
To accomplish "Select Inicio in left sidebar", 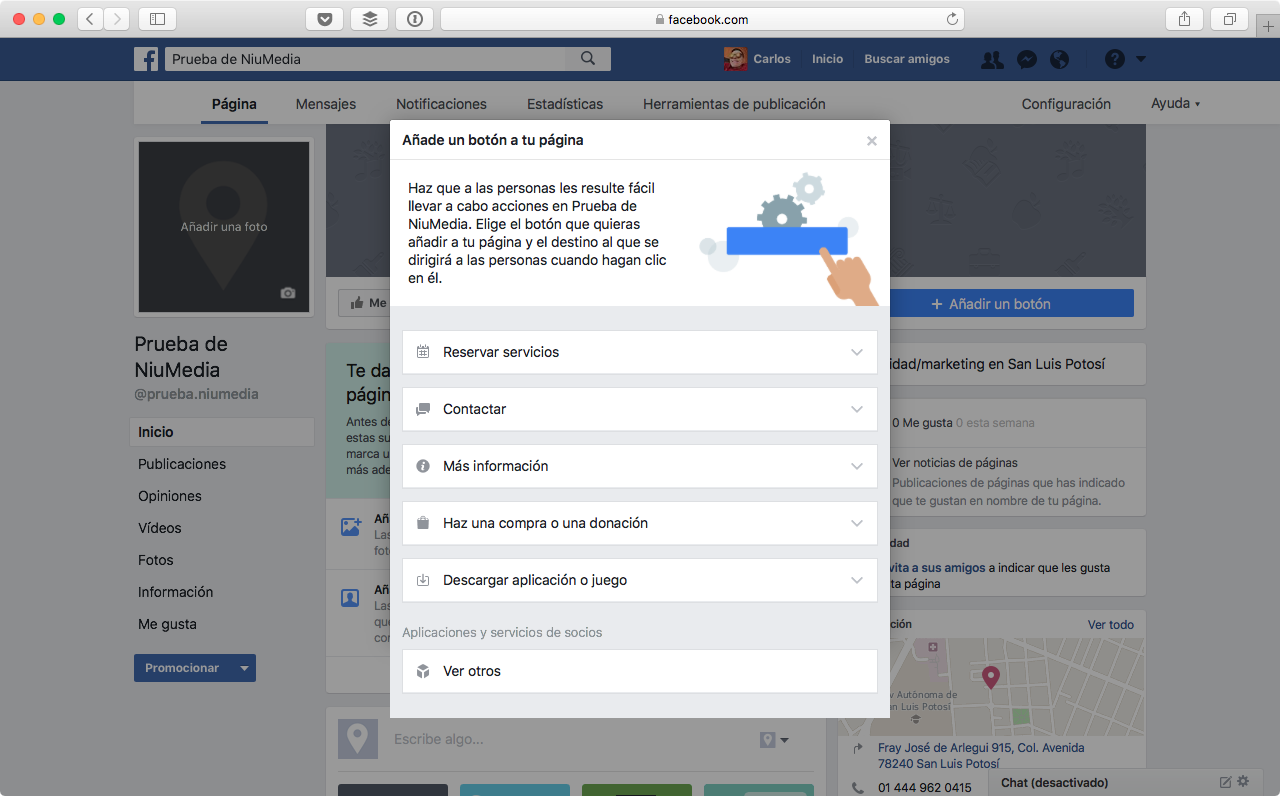I will [x=222, y=432].
